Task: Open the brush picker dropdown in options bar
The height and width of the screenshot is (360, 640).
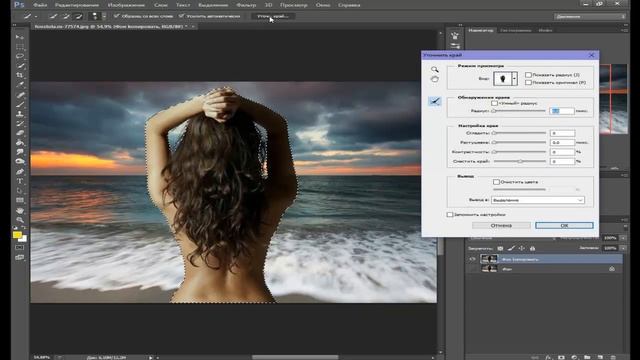Action: point(104,16)
